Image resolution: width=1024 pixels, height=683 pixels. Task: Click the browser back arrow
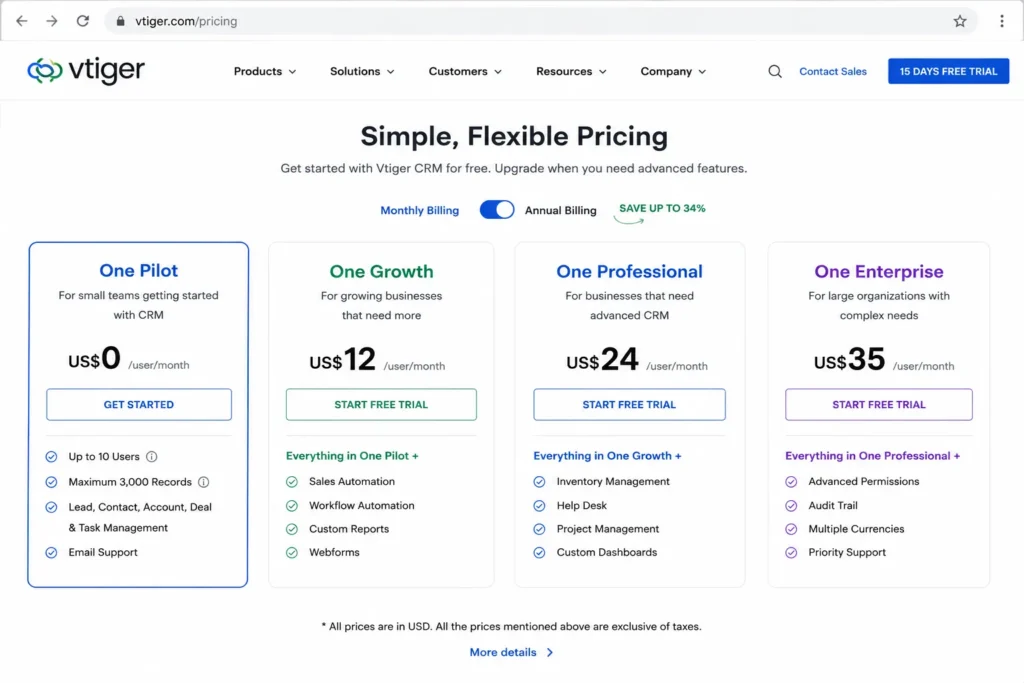coord(22,21)
